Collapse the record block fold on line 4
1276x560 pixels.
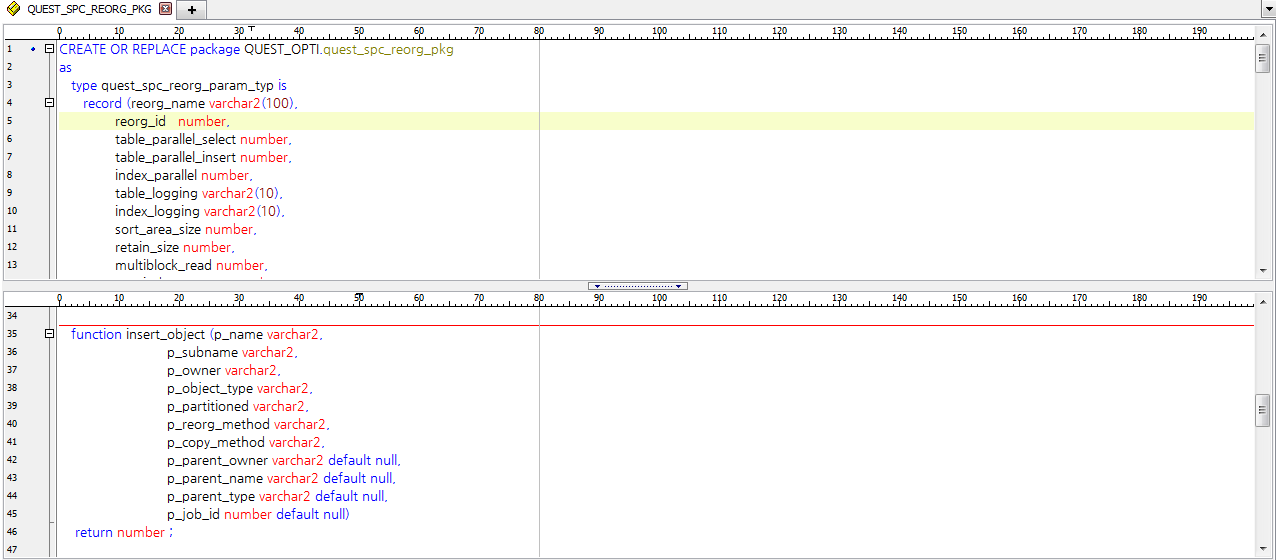[49, 103]
